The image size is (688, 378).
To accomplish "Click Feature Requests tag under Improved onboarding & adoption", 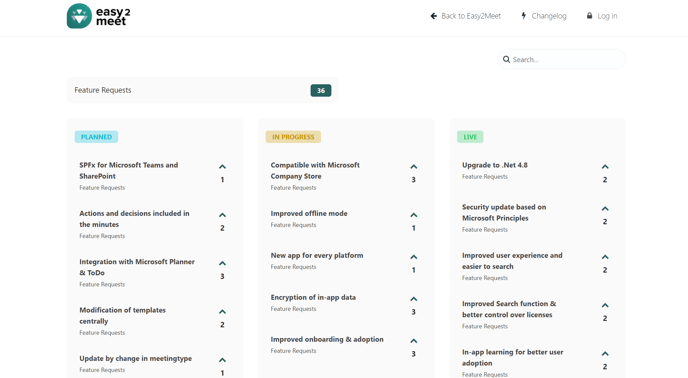I will tap(294, 351).
